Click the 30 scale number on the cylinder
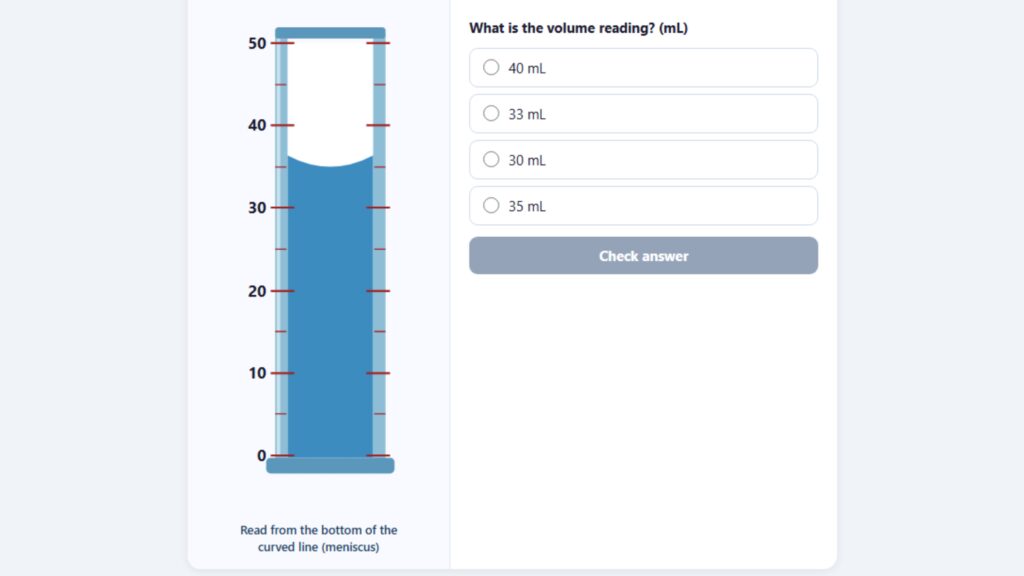 point(257,208)
